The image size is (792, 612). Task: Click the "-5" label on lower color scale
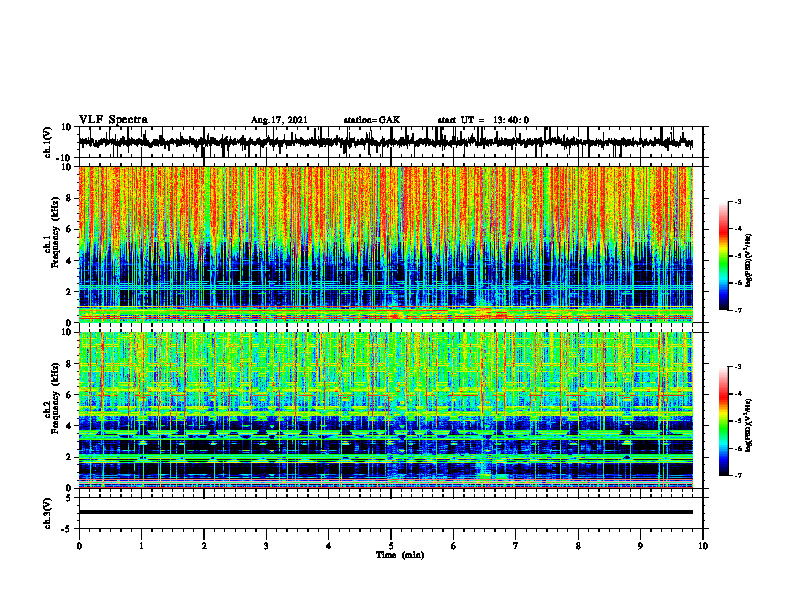click(x=737, y=421)
